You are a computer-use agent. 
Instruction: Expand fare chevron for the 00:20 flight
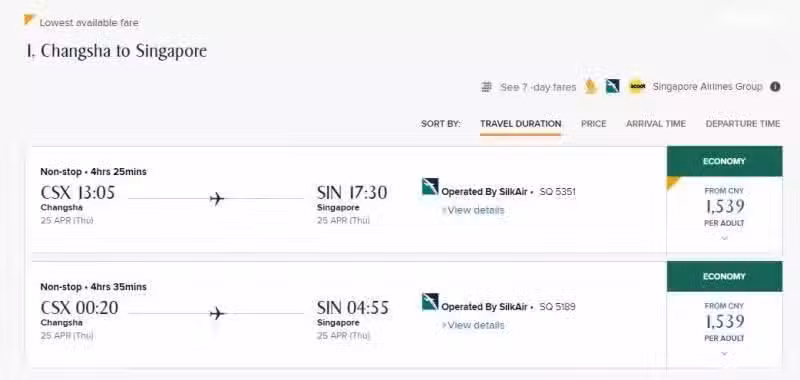pos(724,353)
